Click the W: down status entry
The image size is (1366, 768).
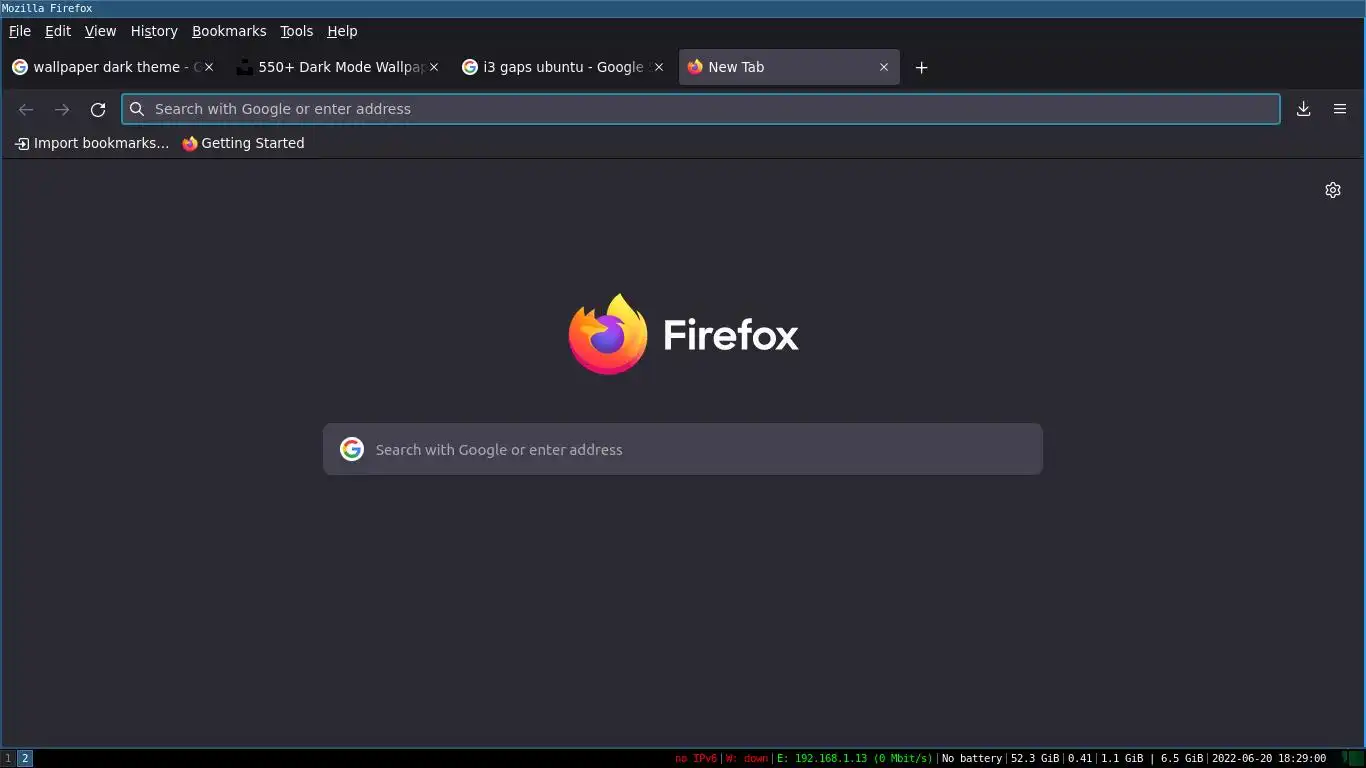[747, 759]
